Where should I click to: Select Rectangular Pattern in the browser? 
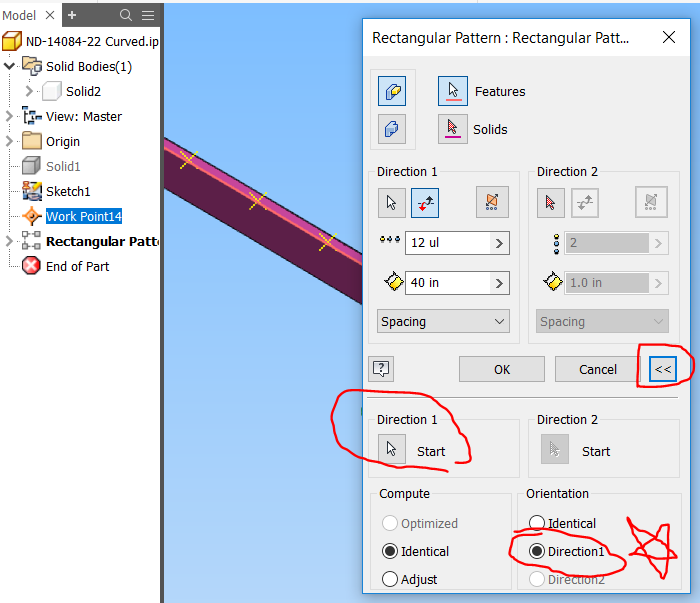tap(102, 241)
